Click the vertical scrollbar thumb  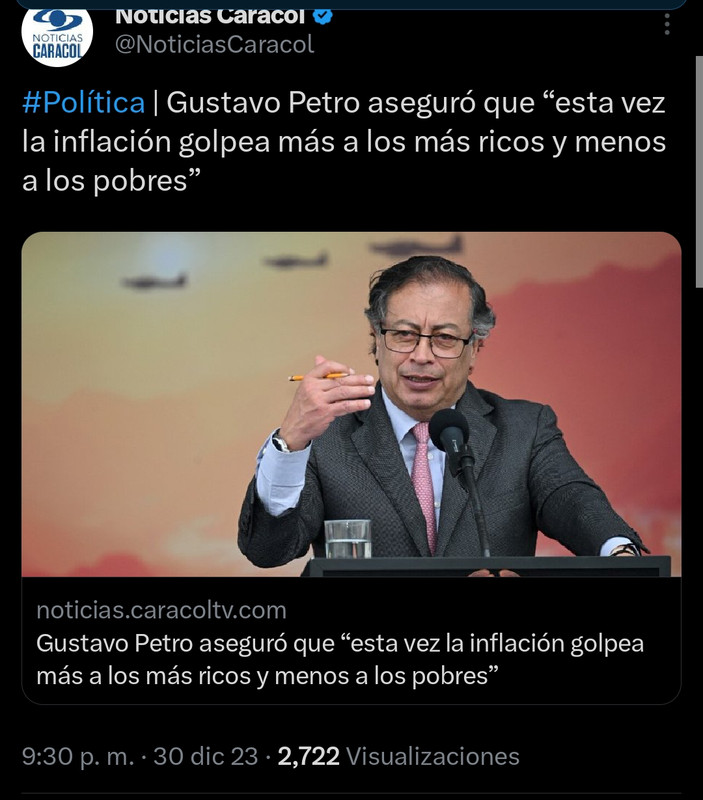tap(699, 172)
